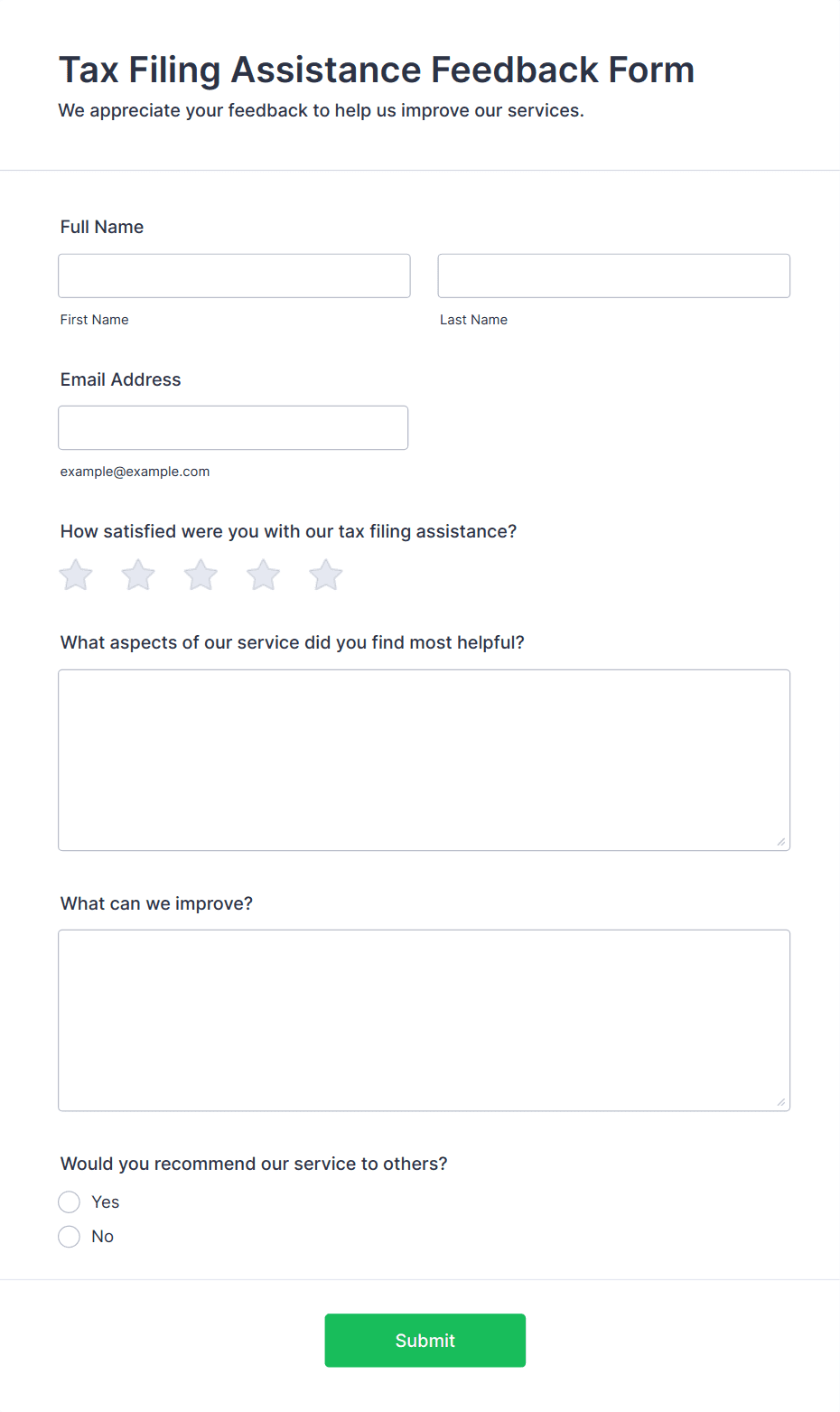This screenshot has height=1412, width=840.
Task: Focus the Email Address input box
Action: click(233, 427)
